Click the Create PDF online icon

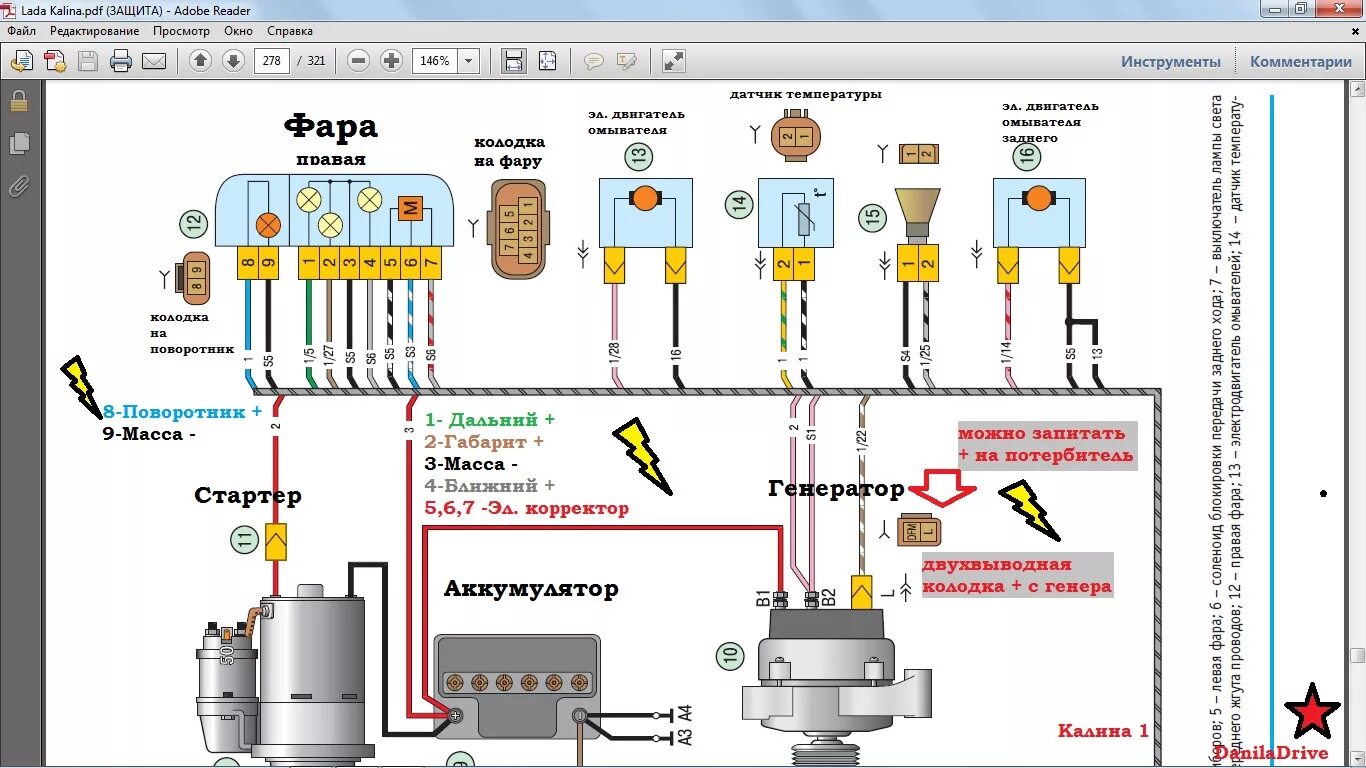click(55, 61)
